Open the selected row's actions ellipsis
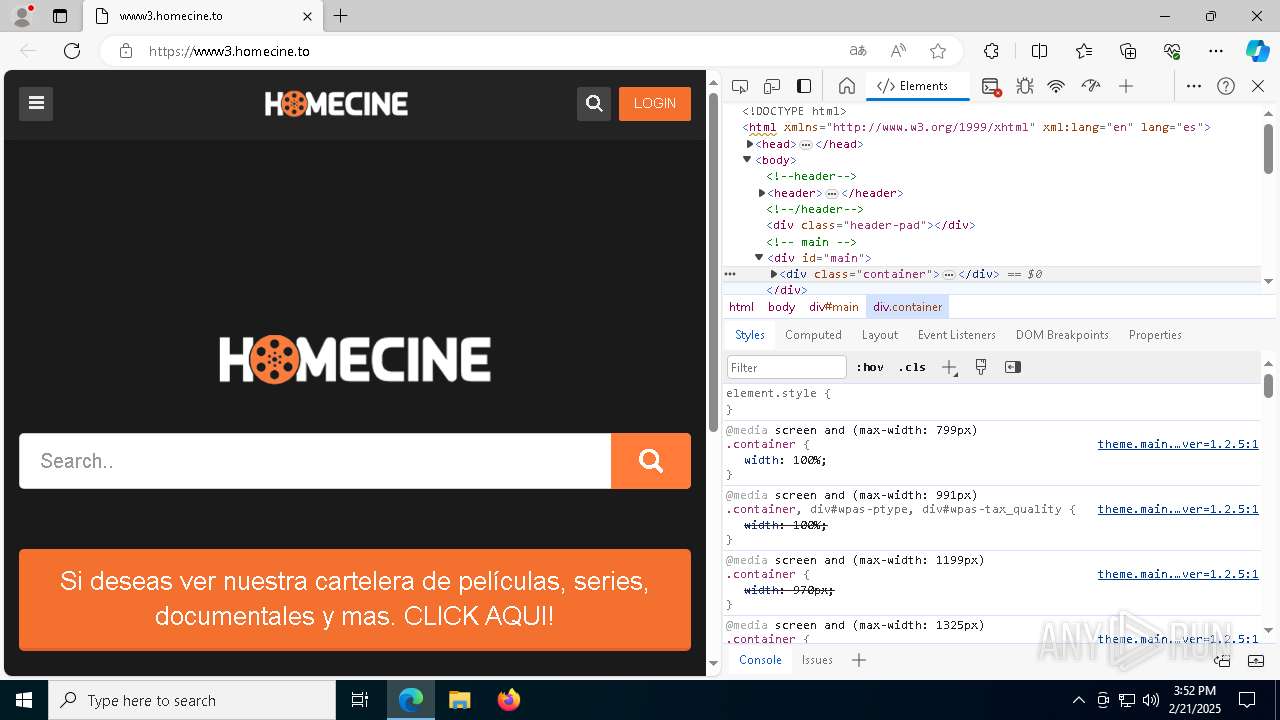Image resolution: width=1280 pixels, height=720 pixels. (730, 274)
